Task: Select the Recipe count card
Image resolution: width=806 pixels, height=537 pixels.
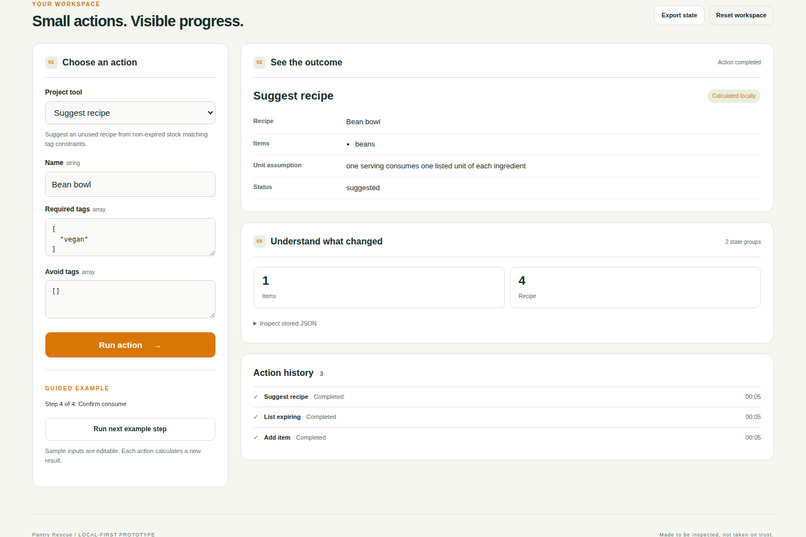Action: coord(635,287)
